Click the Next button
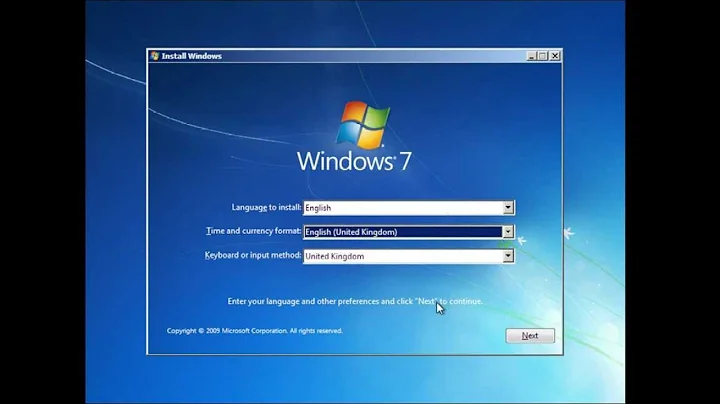 (530, 336)
